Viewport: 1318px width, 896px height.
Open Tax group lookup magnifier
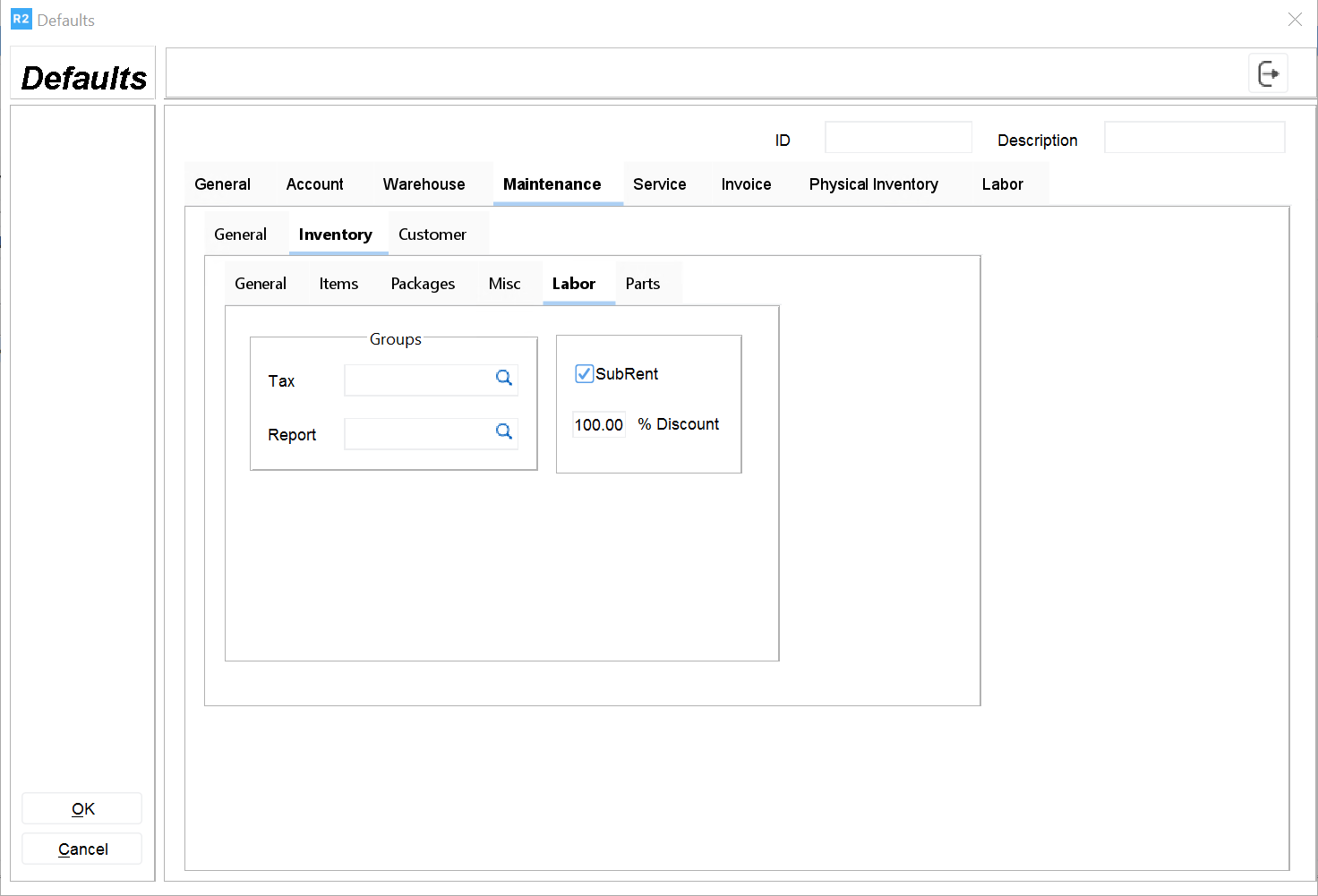tap(504, 379)
